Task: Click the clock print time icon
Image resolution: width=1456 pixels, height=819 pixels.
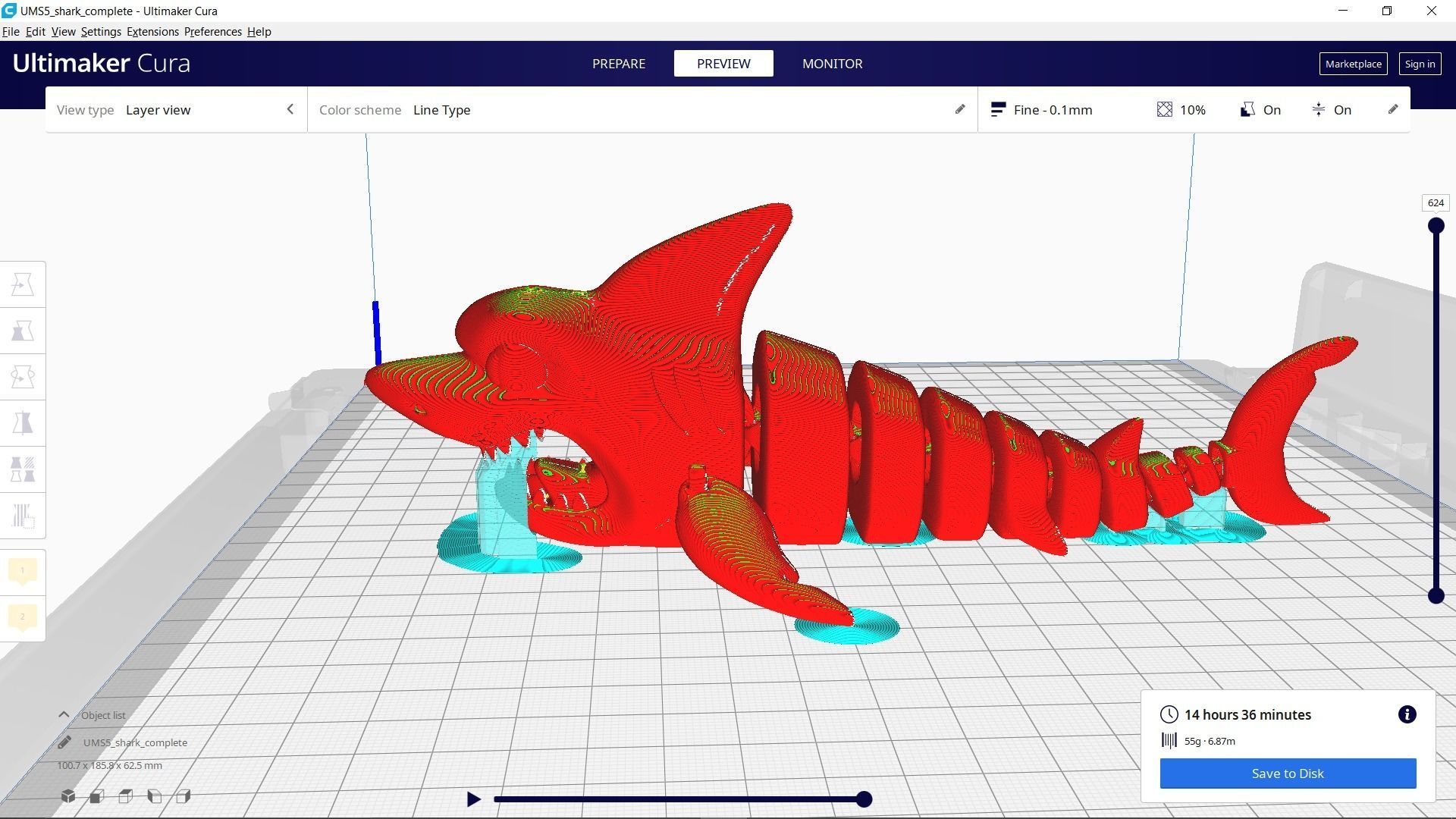Action: (x=1169, y=714)
